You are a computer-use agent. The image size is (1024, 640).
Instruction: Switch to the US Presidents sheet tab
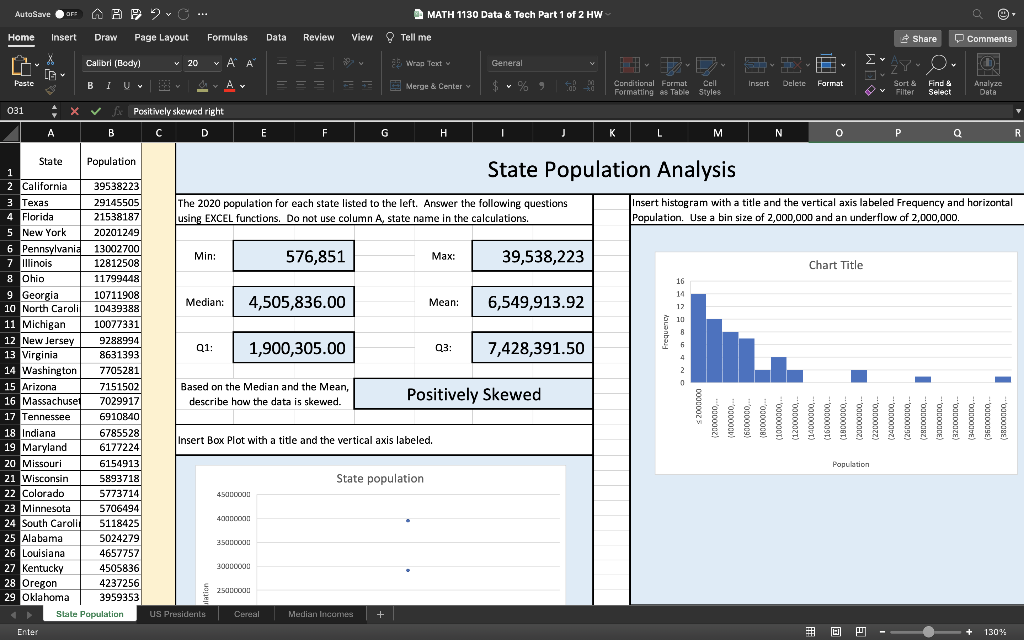click(177, 614)
